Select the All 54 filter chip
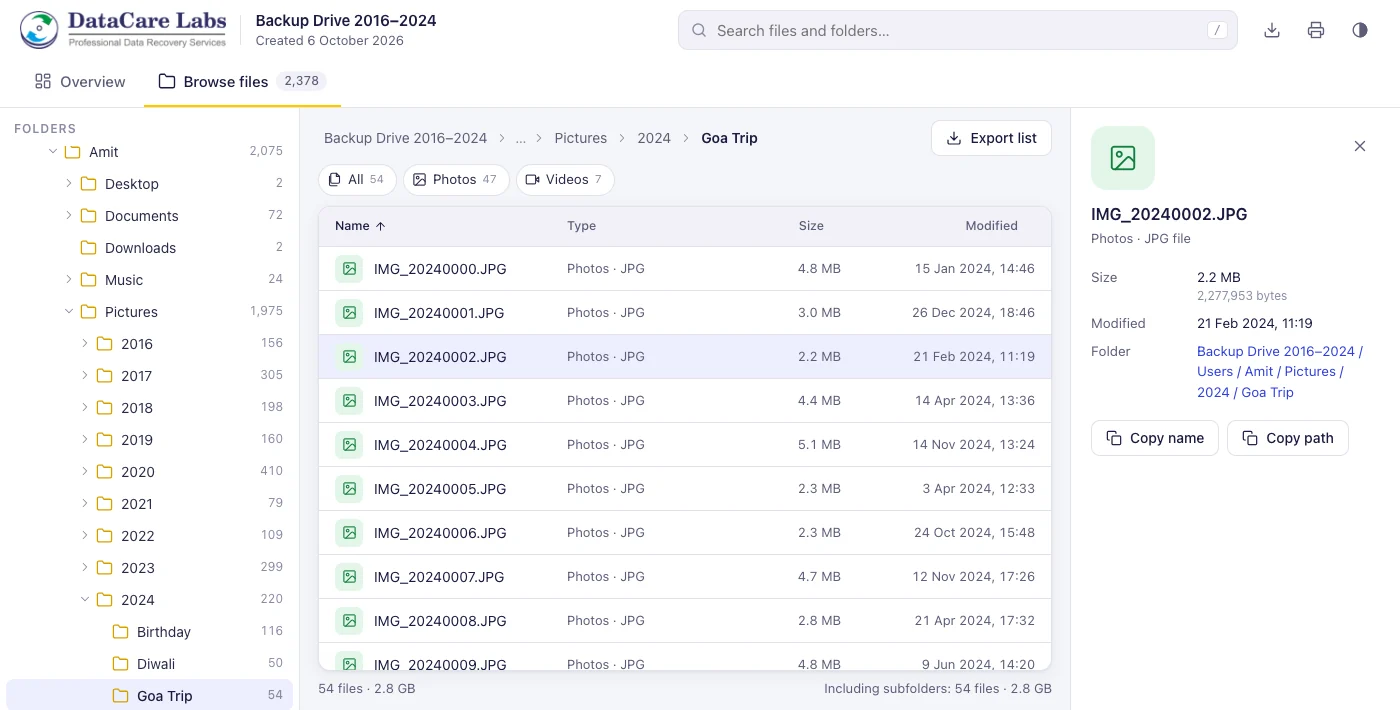The width and height of the screenshot is (1400, 710). click(x=357, y=180)
